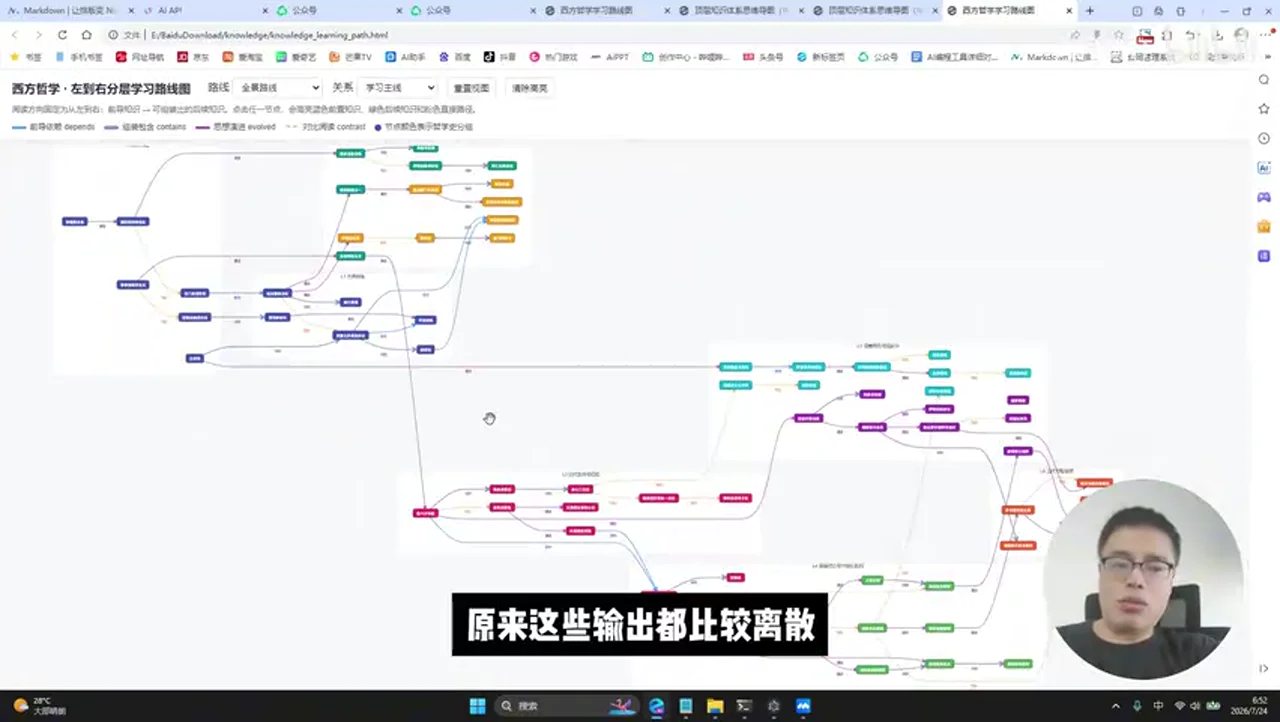1280x722 pixels.
Task: Click the 组装包含 contains legend entry
Action: 145,127
